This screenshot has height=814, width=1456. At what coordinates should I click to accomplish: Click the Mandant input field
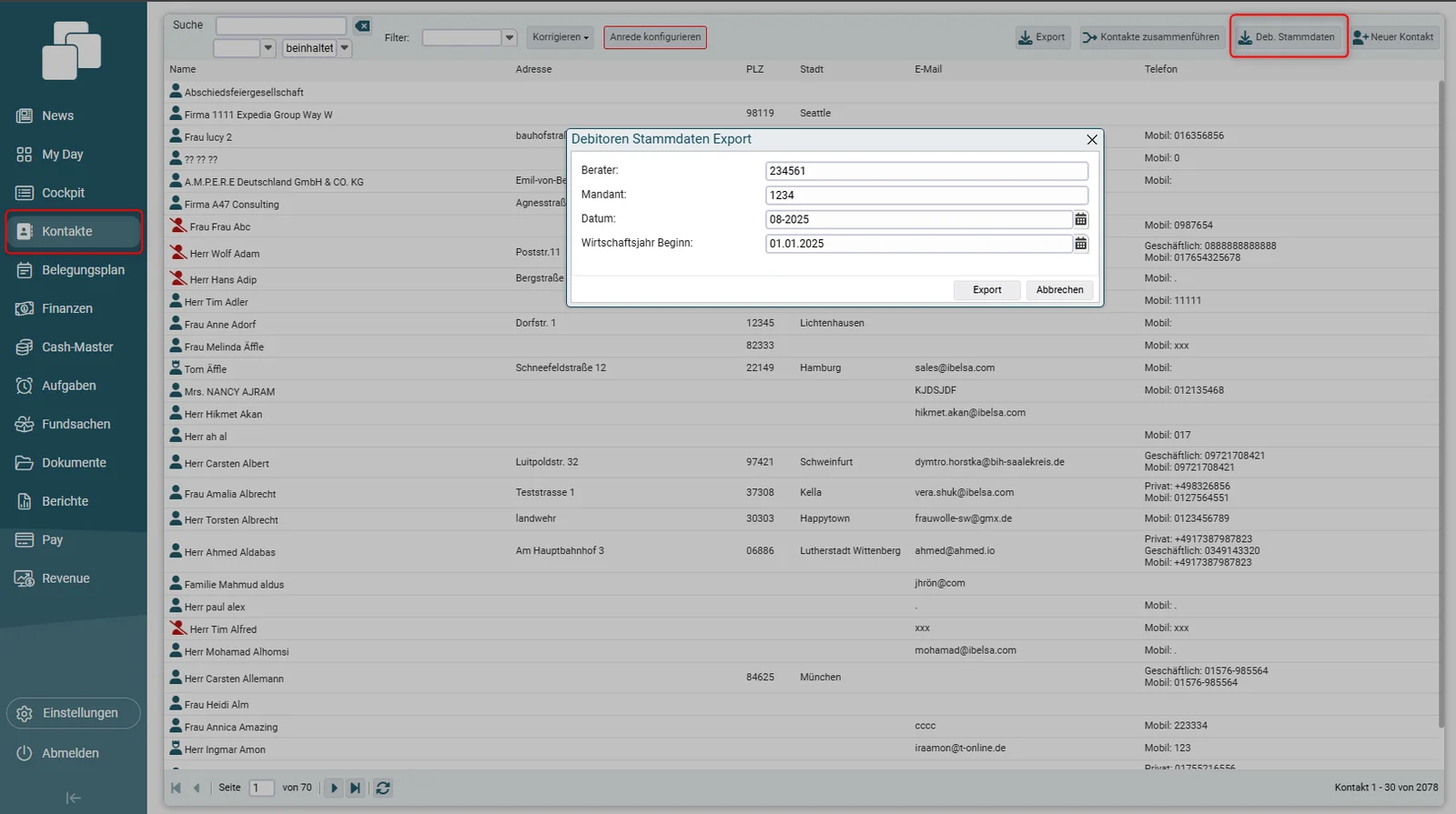(926, 196)
